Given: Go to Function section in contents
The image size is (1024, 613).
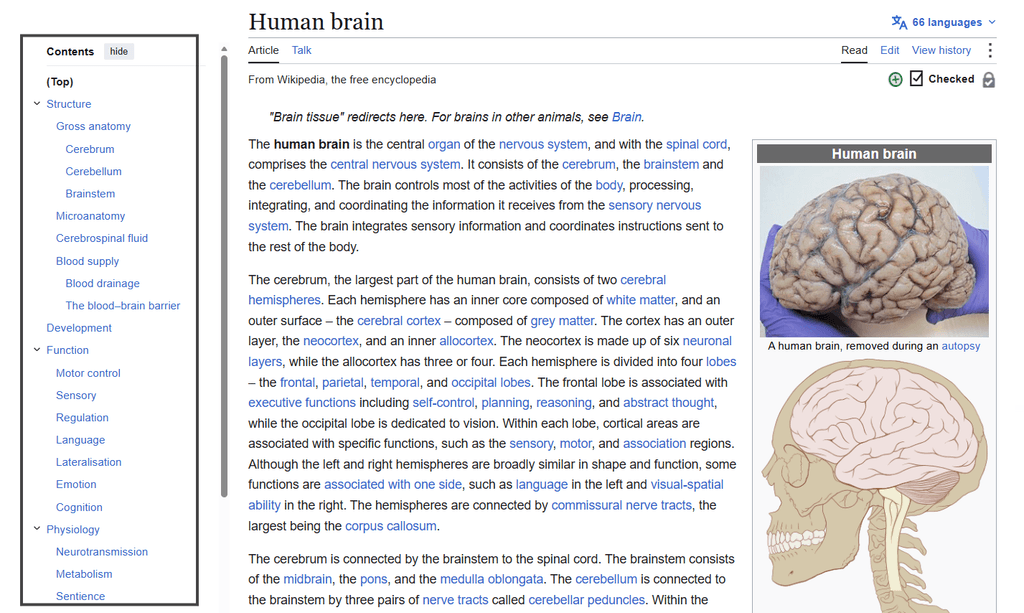Looking at the screenshot, I should 67,350.
